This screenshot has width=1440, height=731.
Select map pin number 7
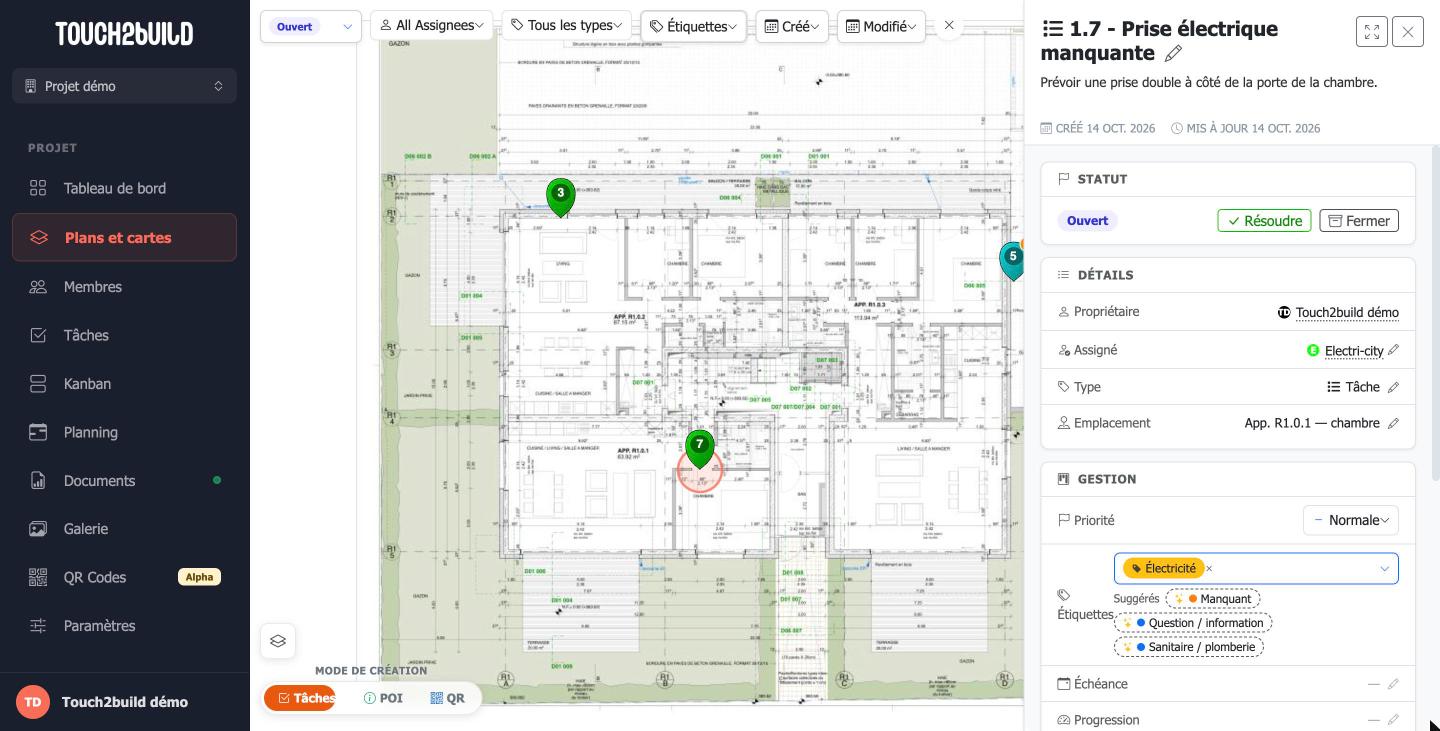(x=700, y=448)
